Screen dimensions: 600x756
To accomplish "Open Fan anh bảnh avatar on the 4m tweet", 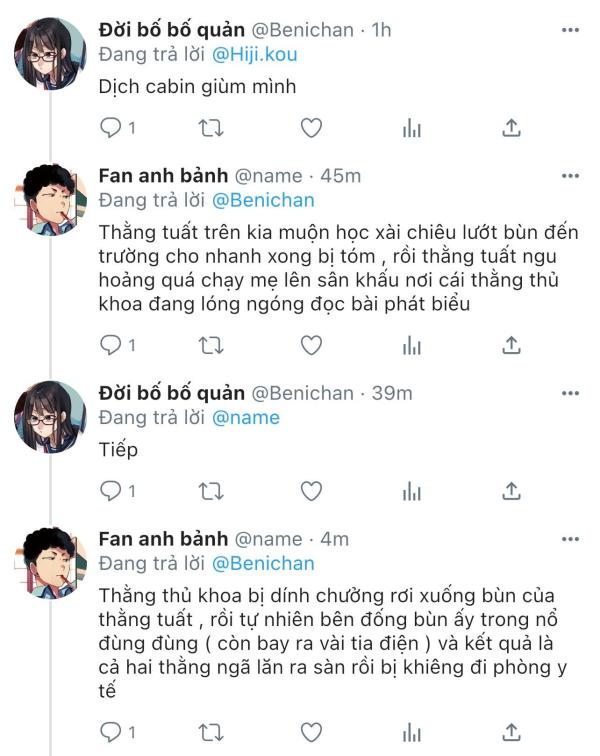I will [50, 562].
